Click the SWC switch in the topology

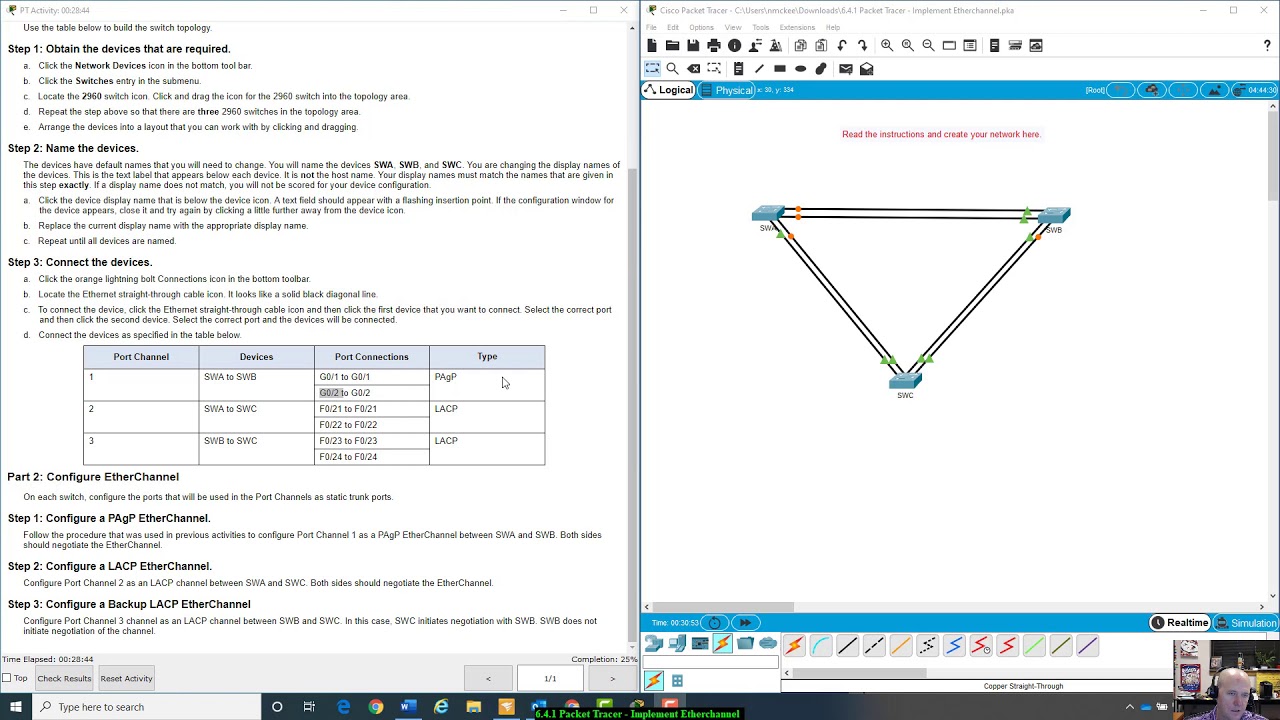pos(905,380)
